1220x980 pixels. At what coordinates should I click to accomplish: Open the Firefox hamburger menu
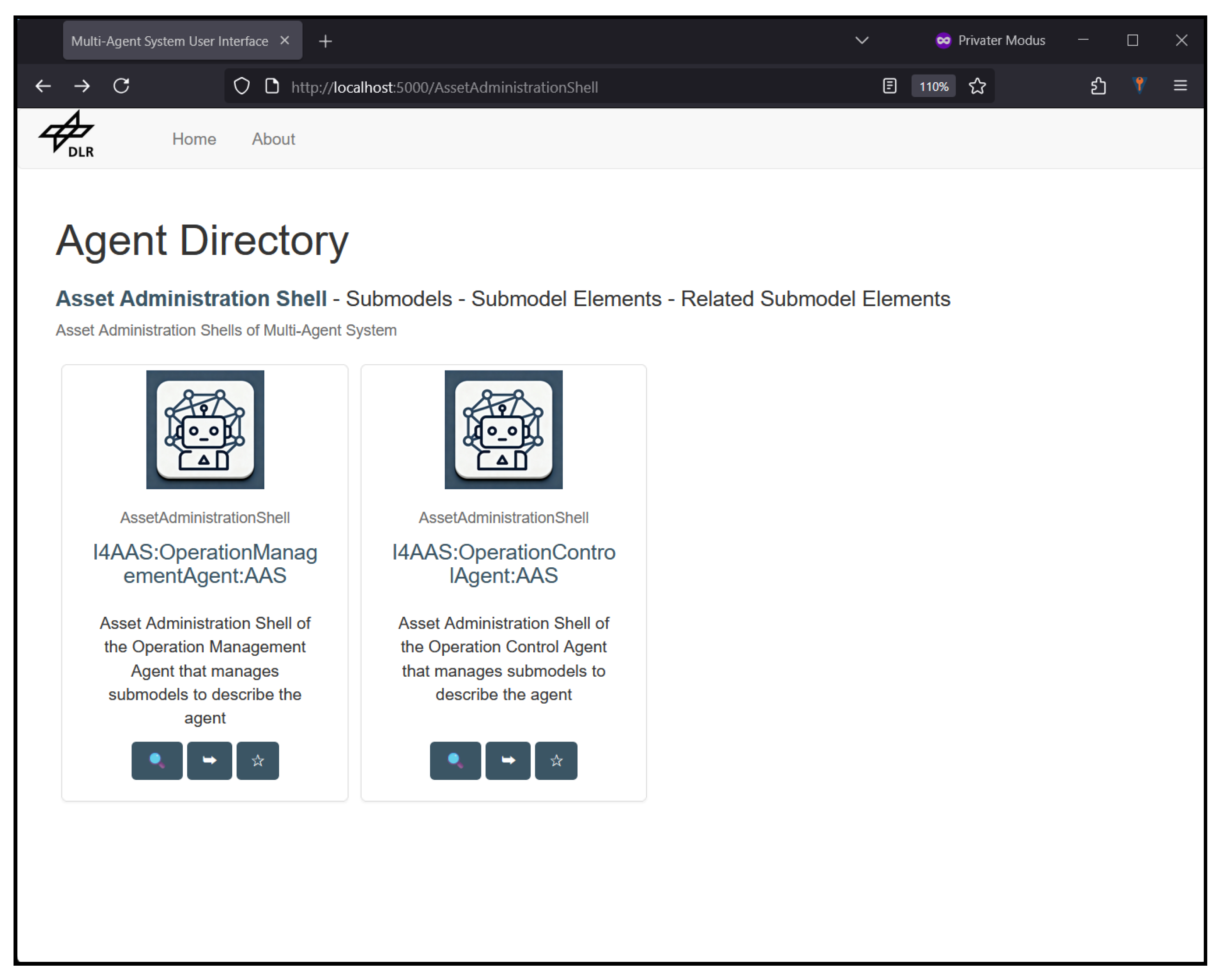[x=1180, y=86]
